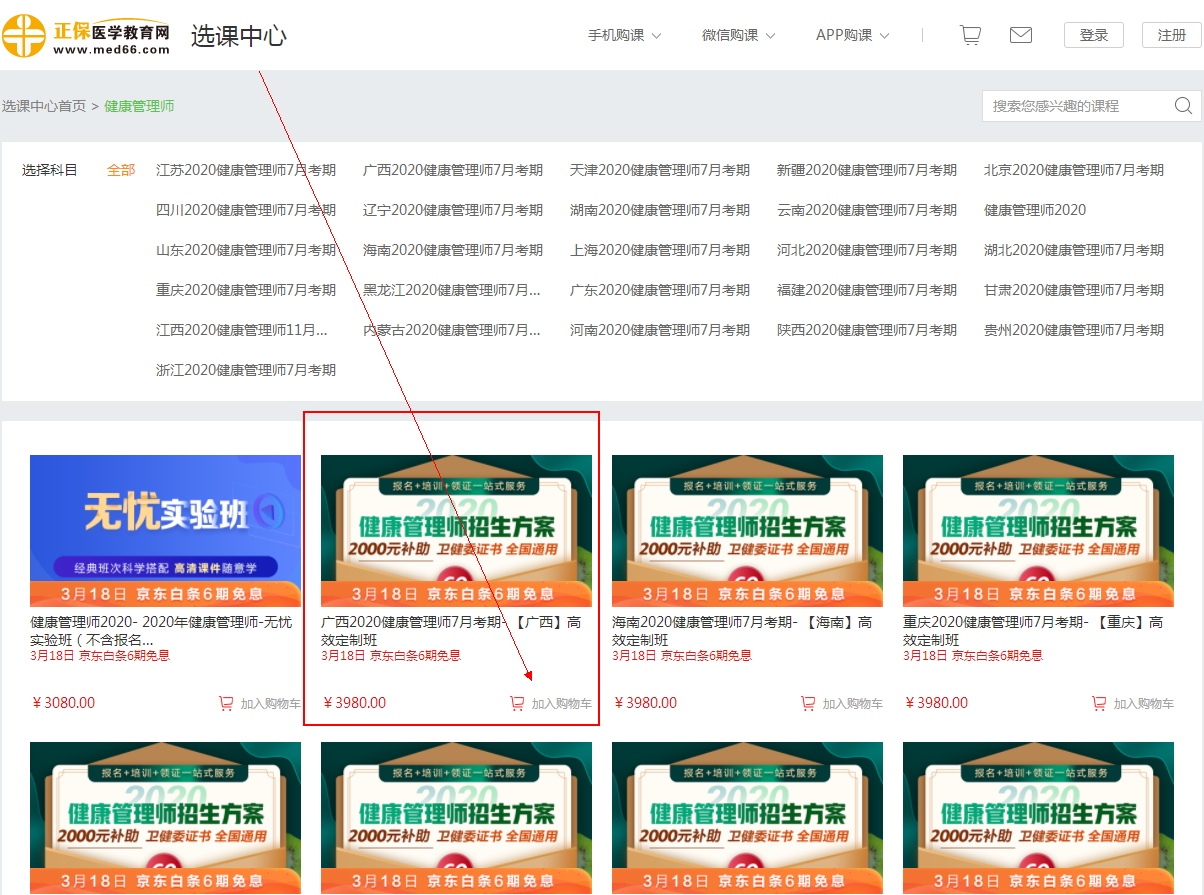Image resolution: width=1204 pixels, height=895 pixels.
Task: Click the 正保医学教育网 logo
Action: [x=86, y=36]
